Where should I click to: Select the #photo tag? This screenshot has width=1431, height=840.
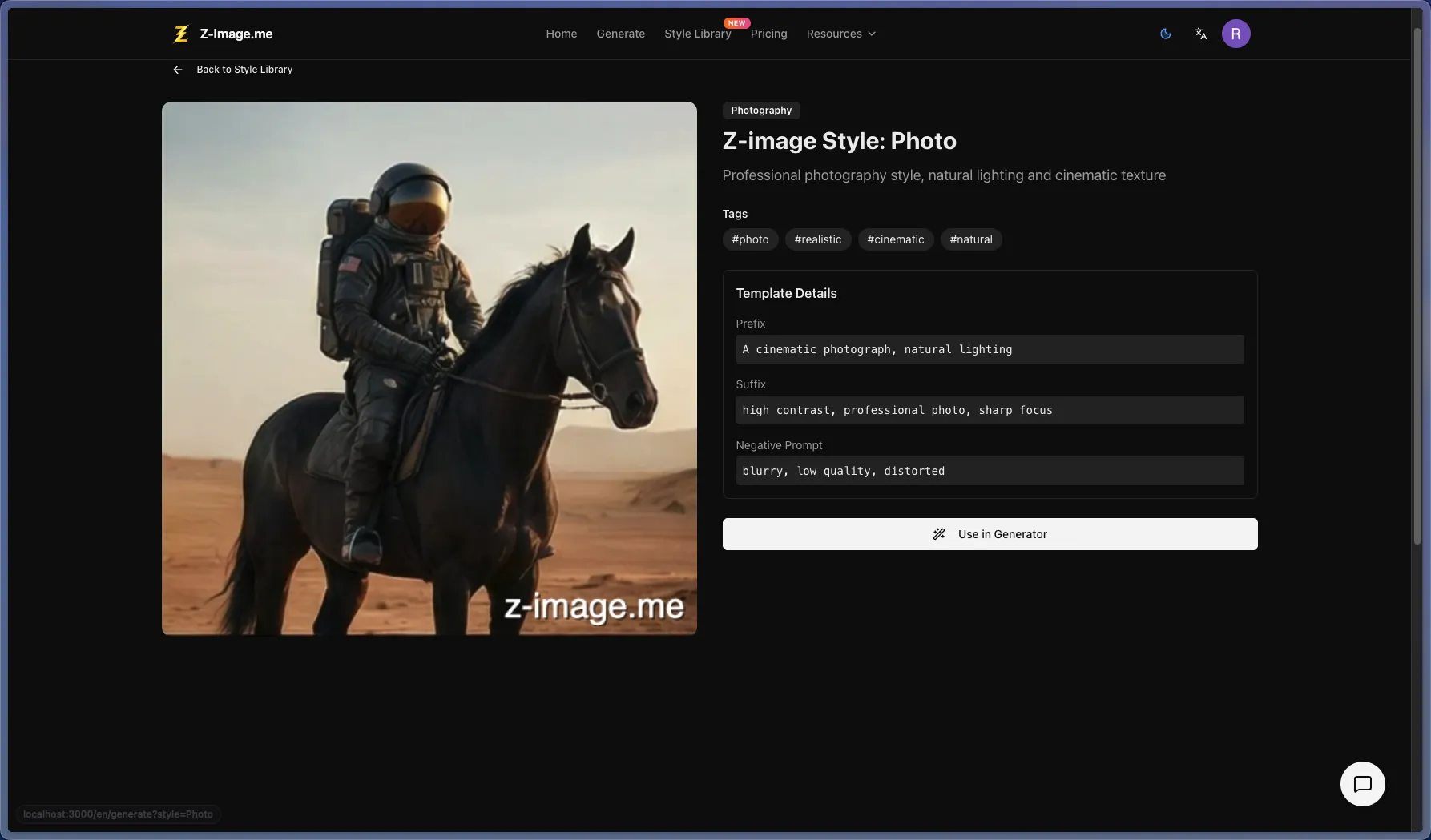point(750,239)
